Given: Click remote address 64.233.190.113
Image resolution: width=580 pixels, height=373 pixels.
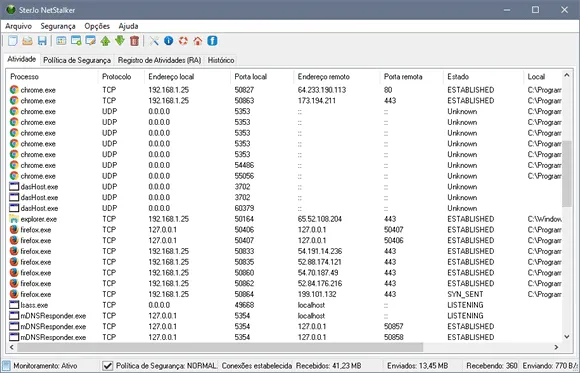Looking at the screenshot, I should coord(322,90).
